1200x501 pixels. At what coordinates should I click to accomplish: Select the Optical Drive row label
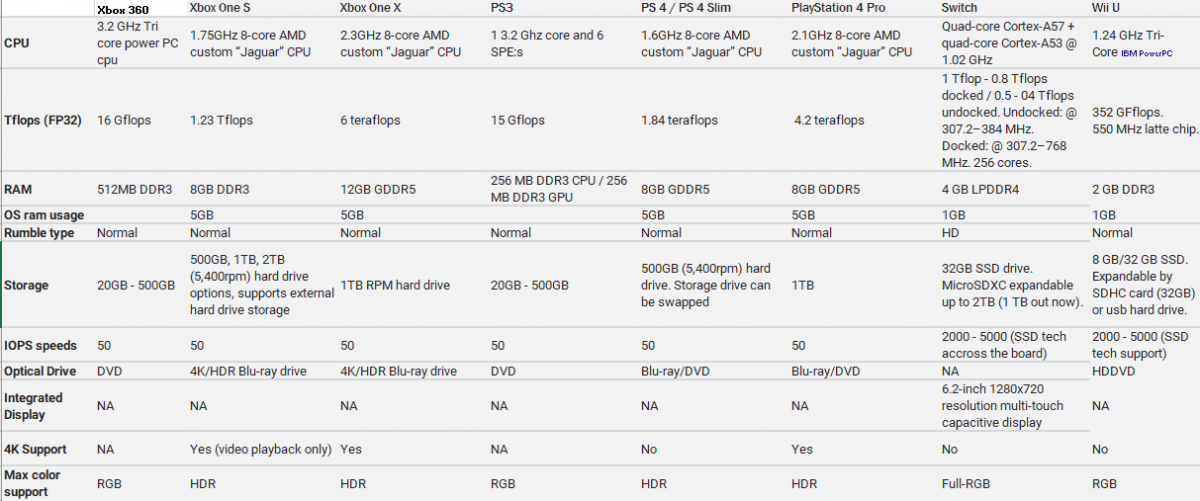coord(40,370)
